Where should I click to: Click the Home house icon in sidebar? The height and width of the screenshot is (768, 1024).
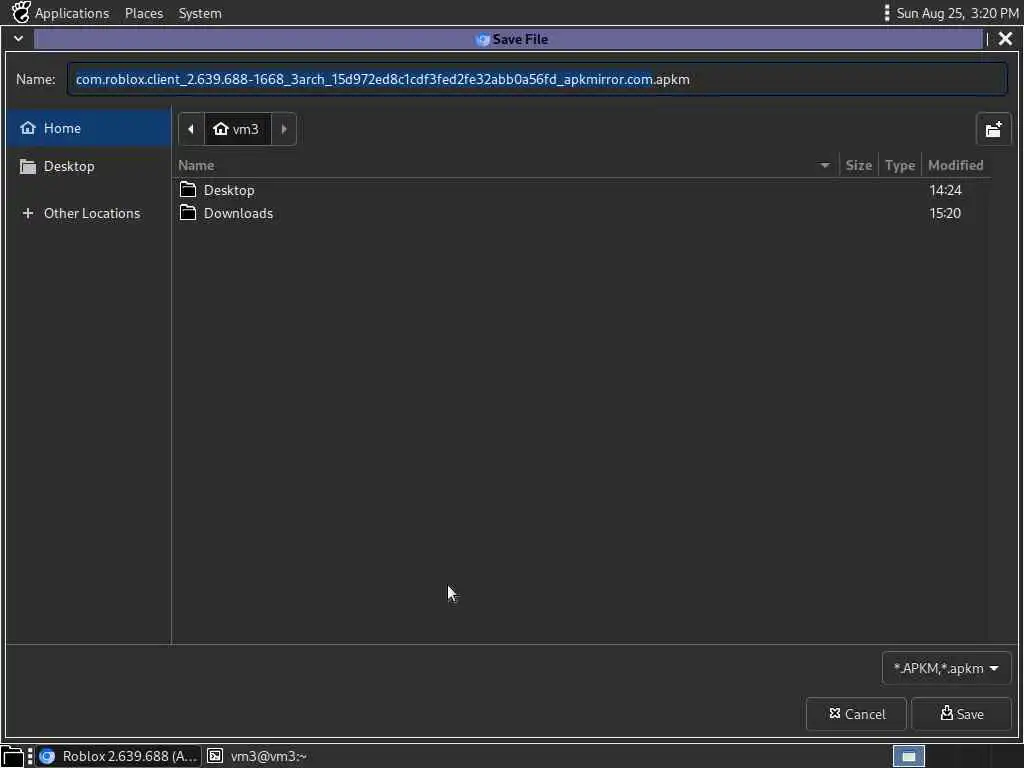click(x=27, y=128)
